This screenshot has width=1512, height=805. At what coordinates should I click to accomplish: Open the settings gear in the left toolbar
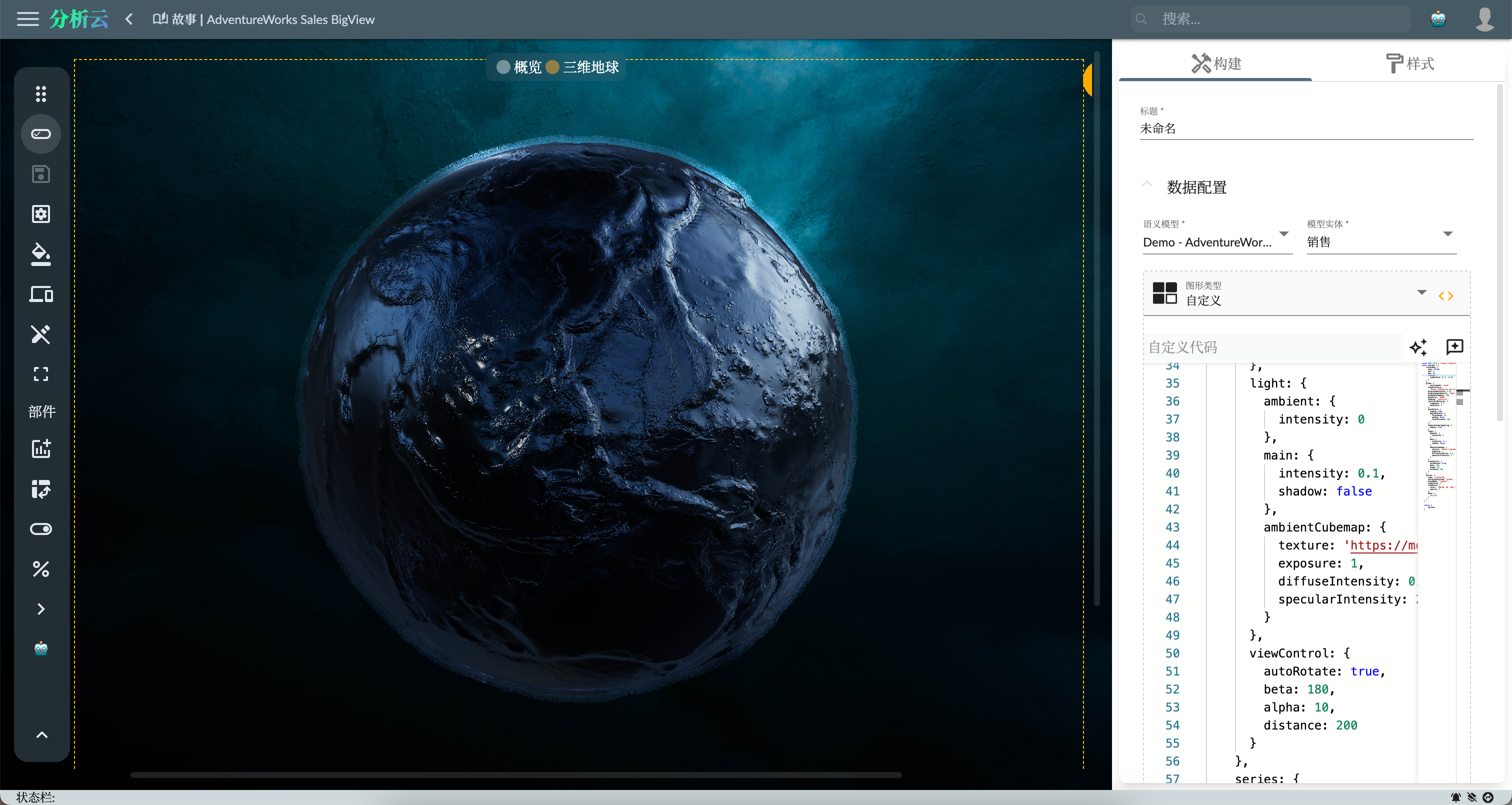click(40, 213)
